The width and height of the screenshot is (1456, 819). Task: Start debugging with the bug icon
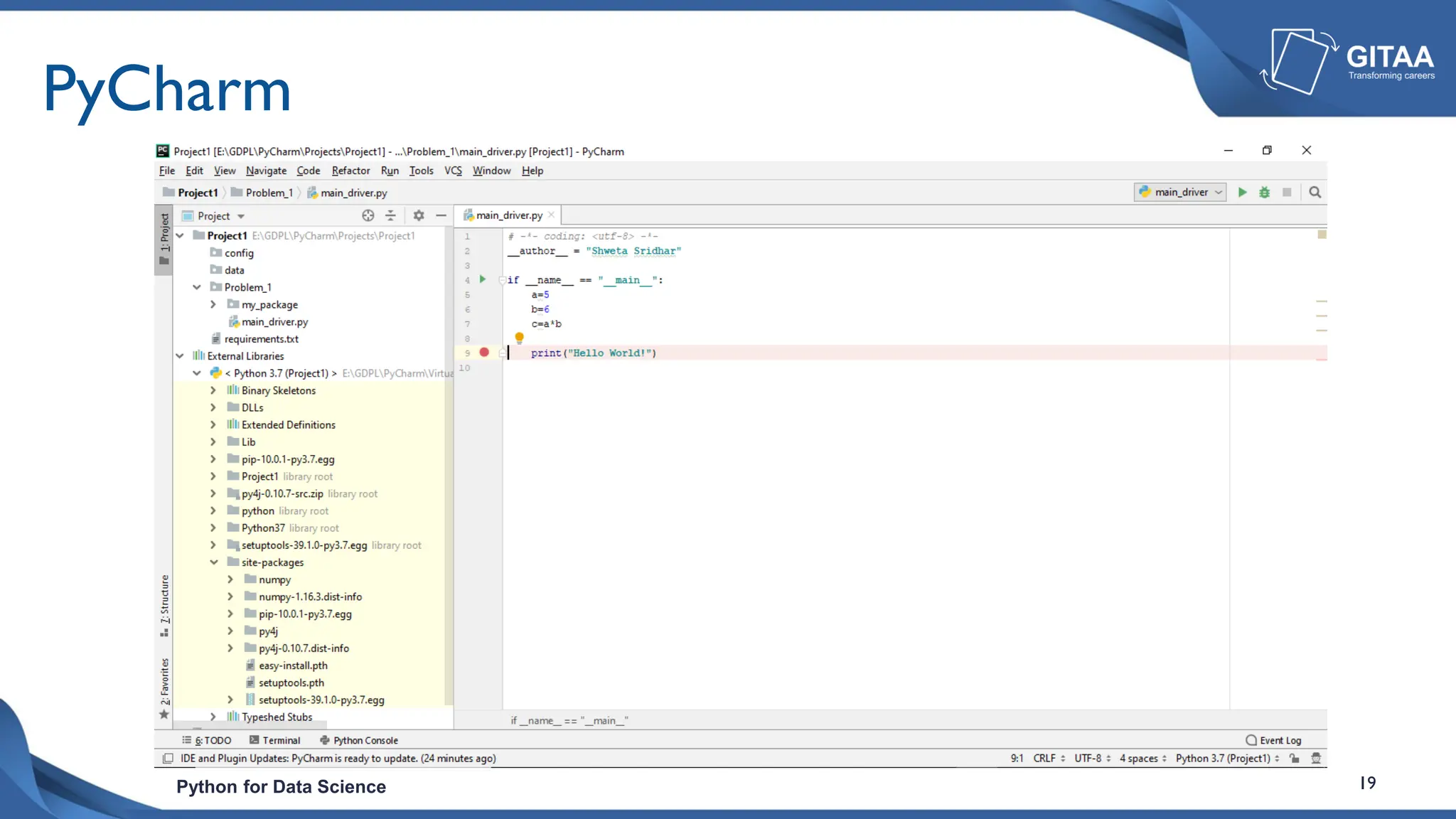tap(1264, 192)
